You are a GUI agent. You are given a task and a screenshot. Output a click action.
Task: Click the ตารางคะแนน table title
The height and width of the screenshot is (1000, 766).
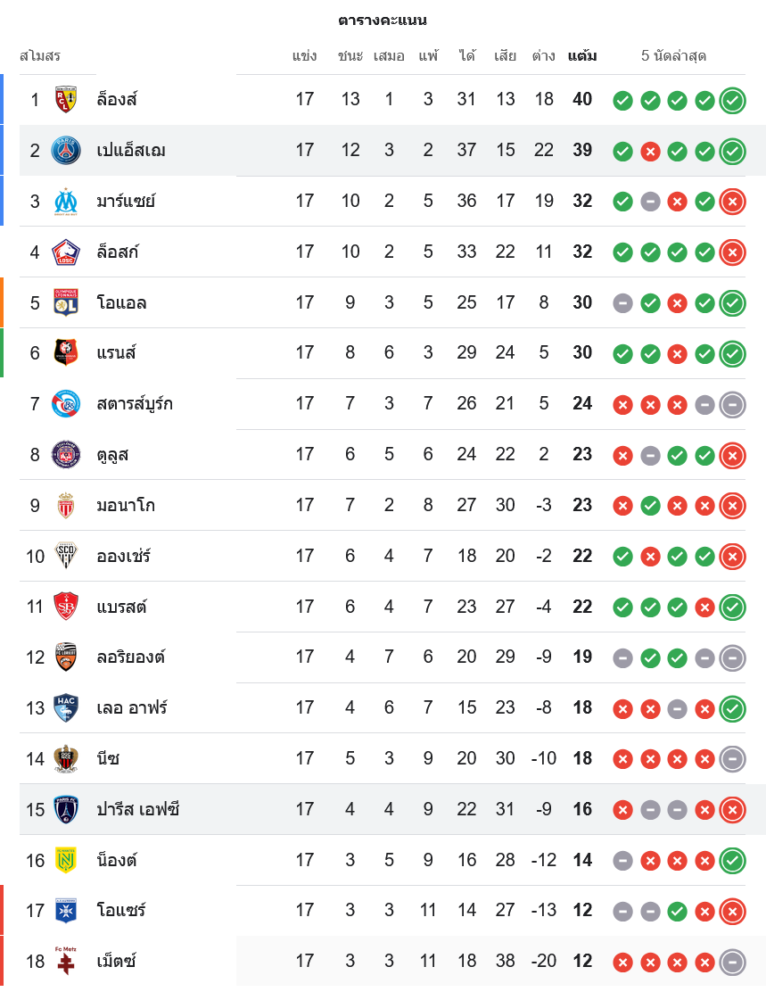[x=383, y=20]
